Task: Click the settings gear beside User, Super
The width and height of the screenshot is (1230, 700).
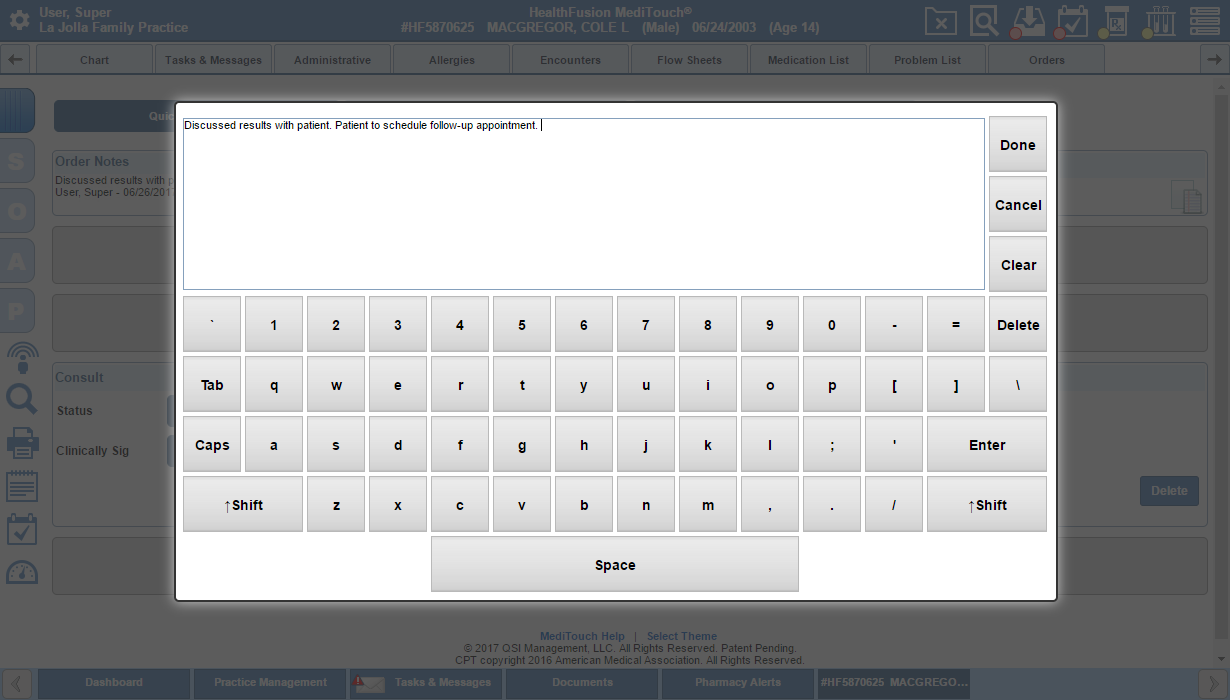Action: pyautogui.click(x=21, y=19)
